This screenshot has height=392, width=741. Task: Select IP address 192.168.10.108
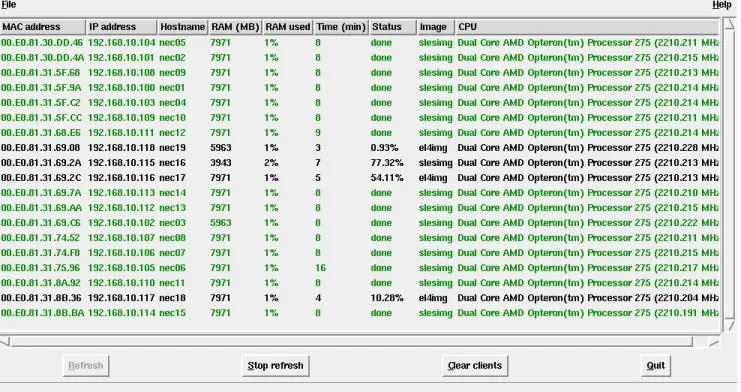click(x=121, y=73)
